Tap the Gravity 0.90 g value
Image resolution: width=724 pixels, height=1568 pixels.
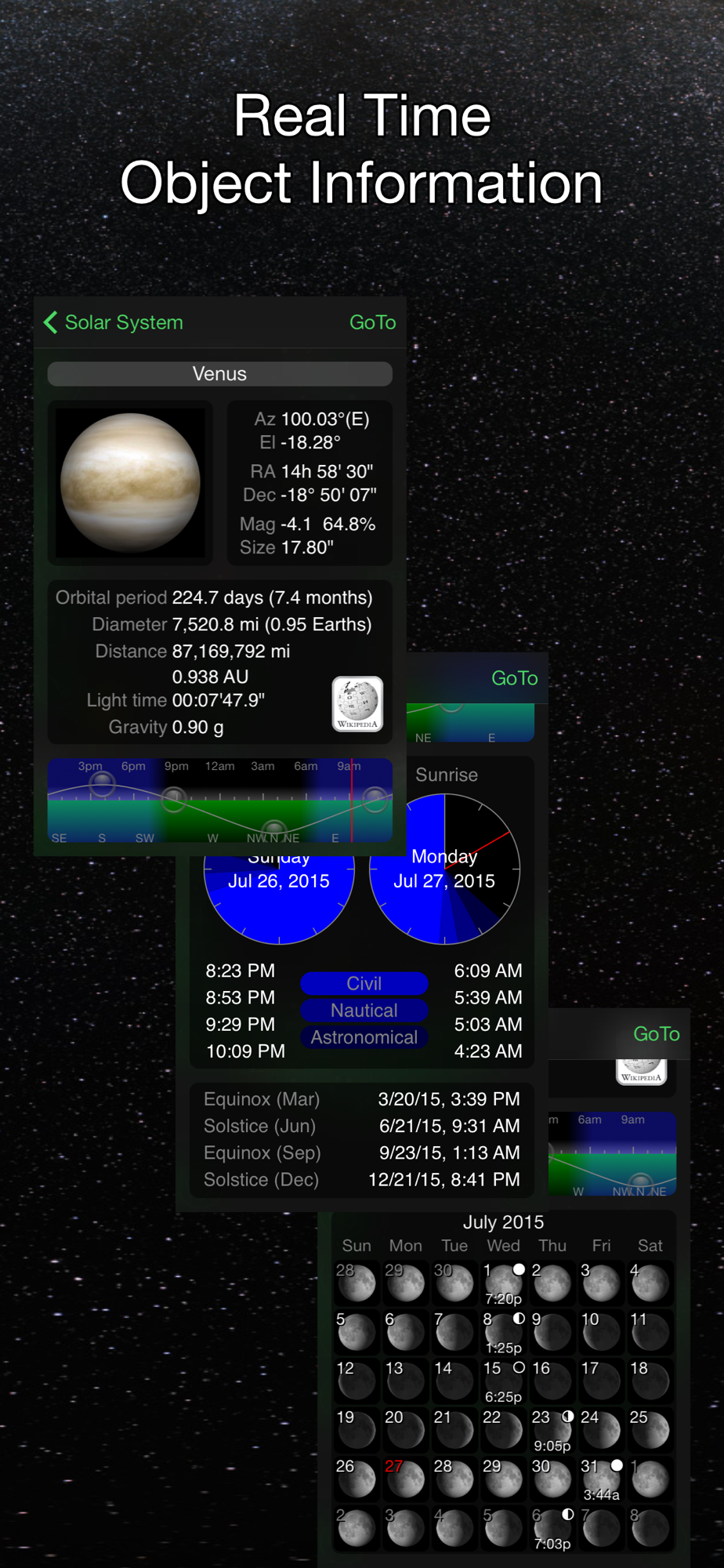tap(197, 728)
